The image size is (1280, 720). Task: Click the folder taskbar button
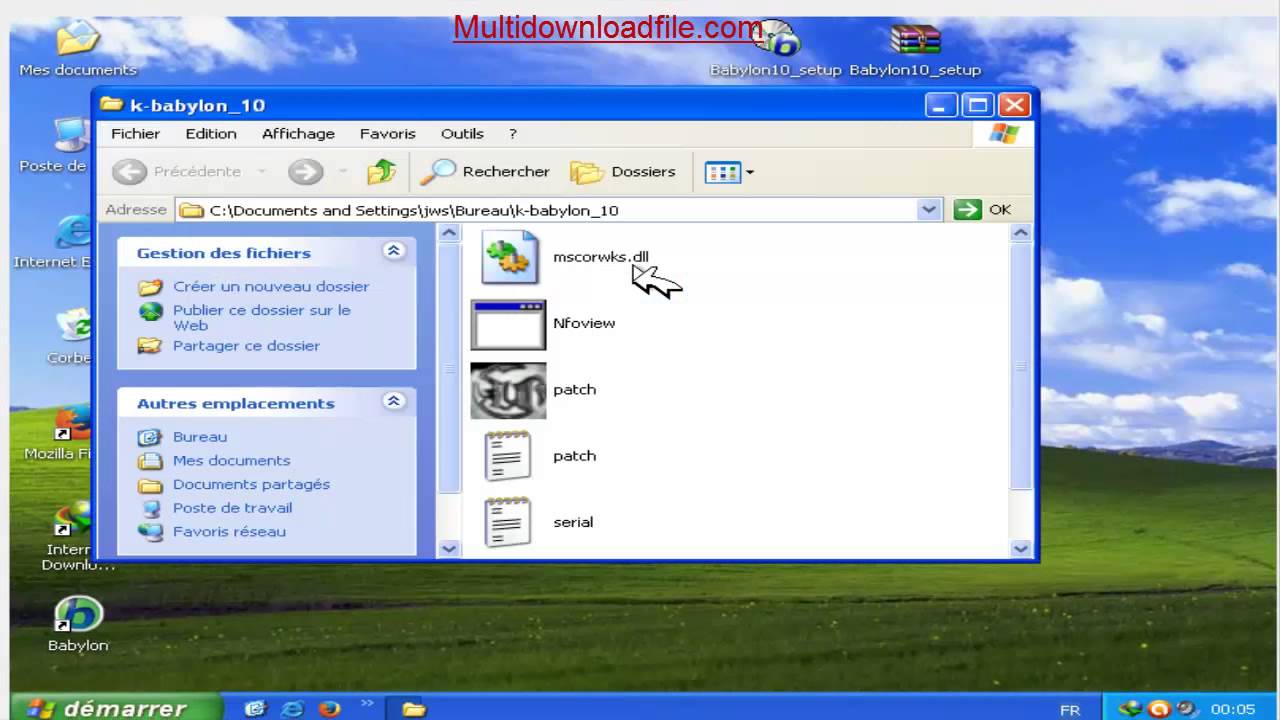pos(414,709)
